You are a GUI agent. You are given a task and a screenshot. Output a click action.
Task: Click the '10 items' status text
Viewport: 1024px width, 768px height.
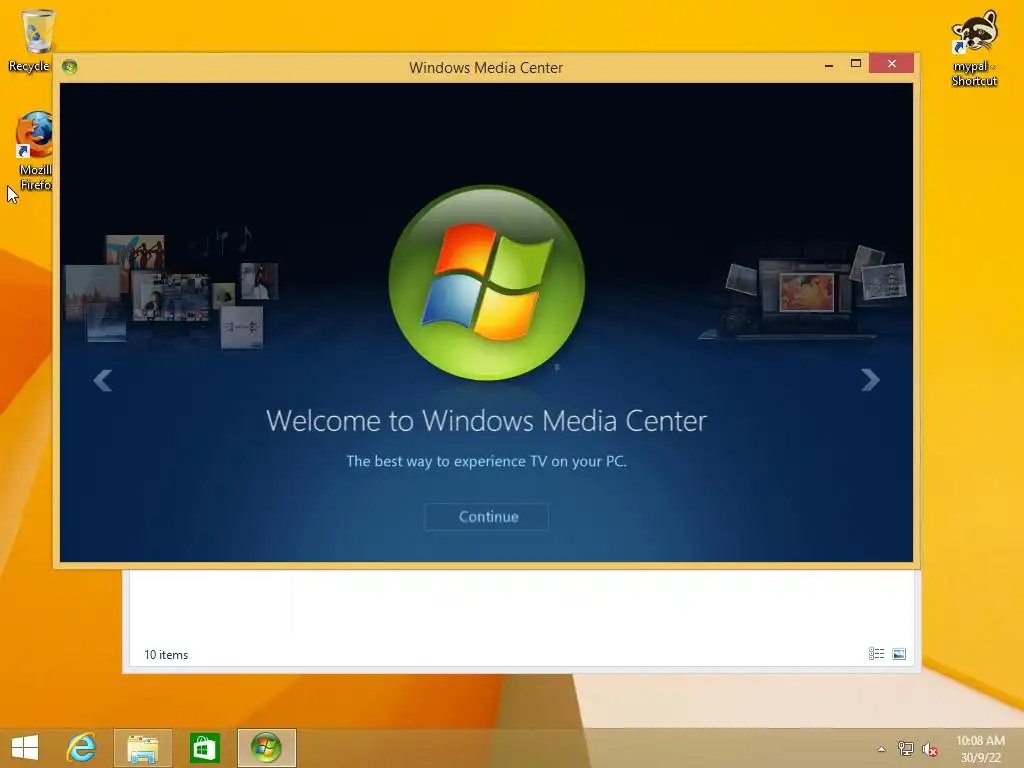[x=166, y=654]
